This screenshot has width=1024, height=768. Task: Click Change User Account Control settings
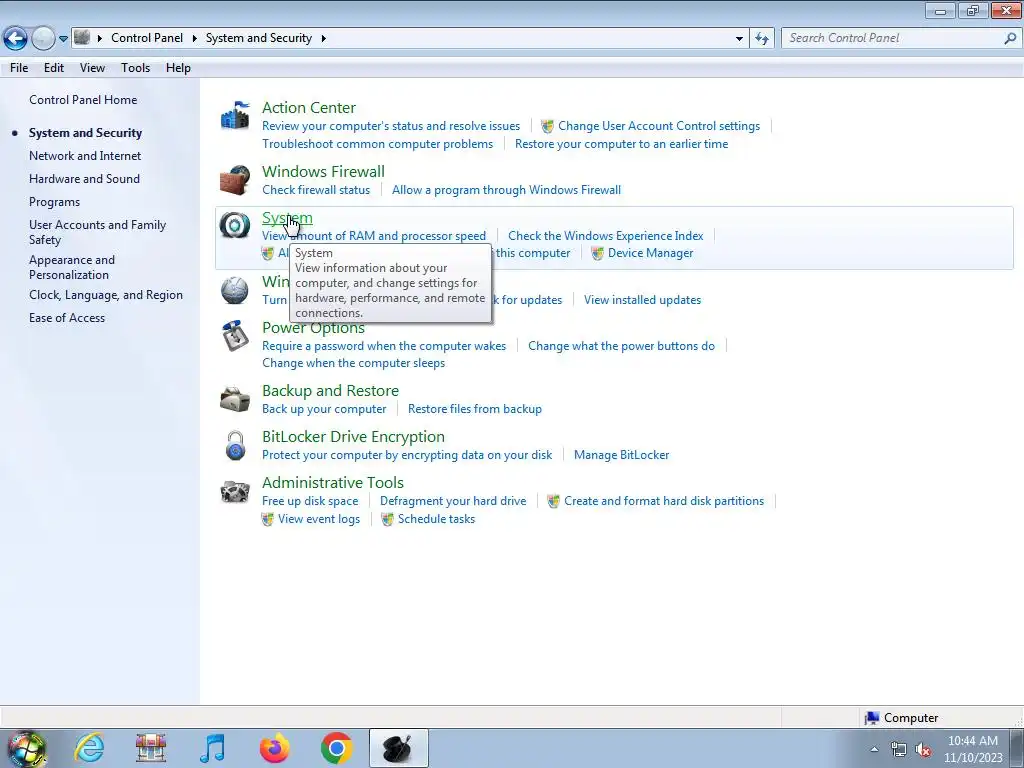point(659,126)
